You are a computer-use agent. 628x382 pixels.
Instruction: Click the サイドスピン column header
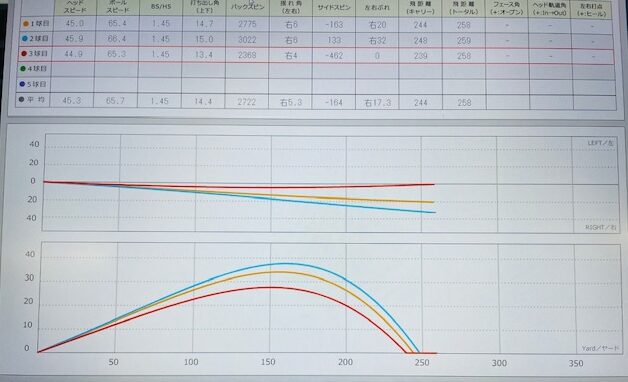[x=334, y=8]
